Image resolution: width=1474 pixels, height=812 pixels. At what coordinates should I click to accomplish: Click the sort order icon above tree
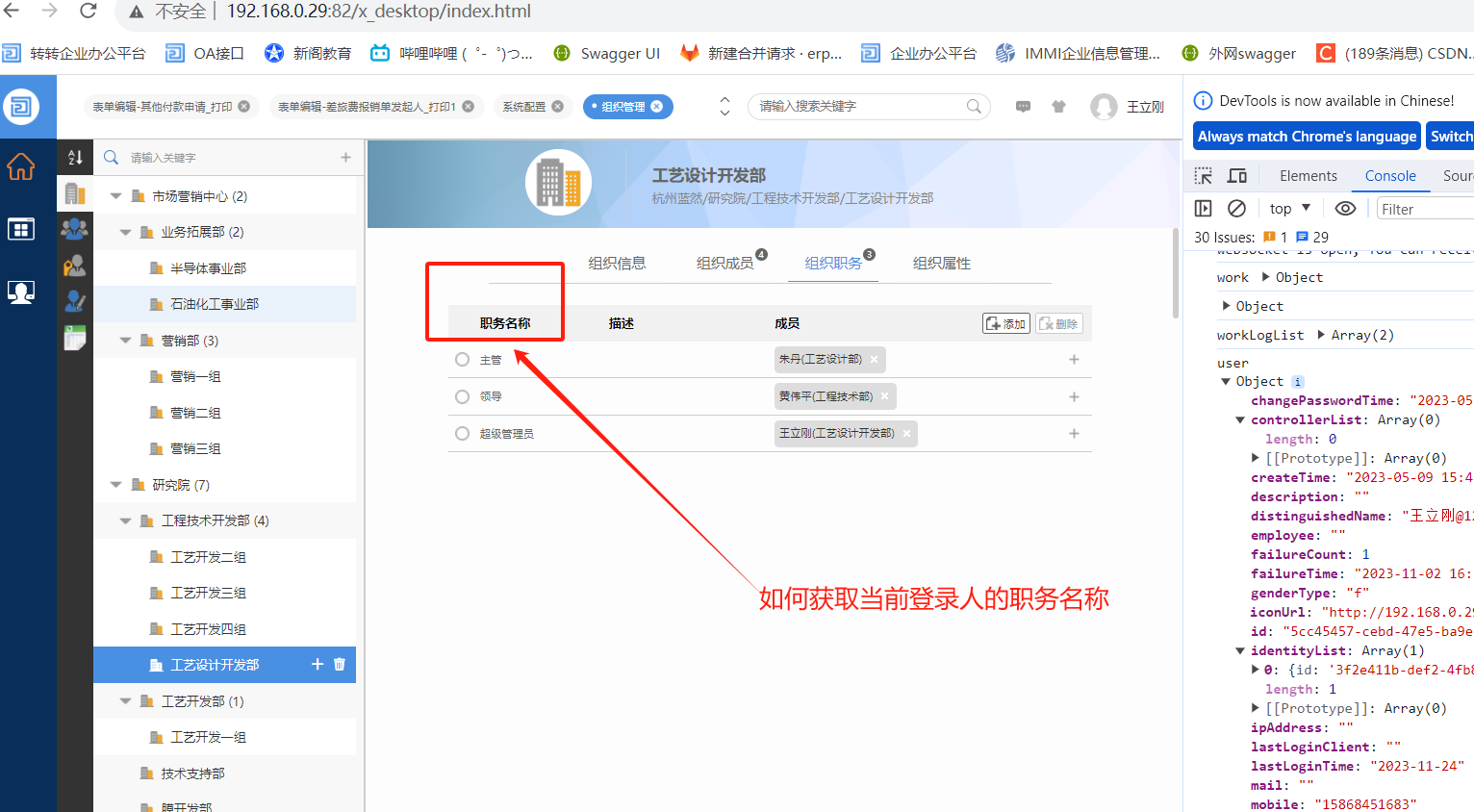(x=75, y=157)
